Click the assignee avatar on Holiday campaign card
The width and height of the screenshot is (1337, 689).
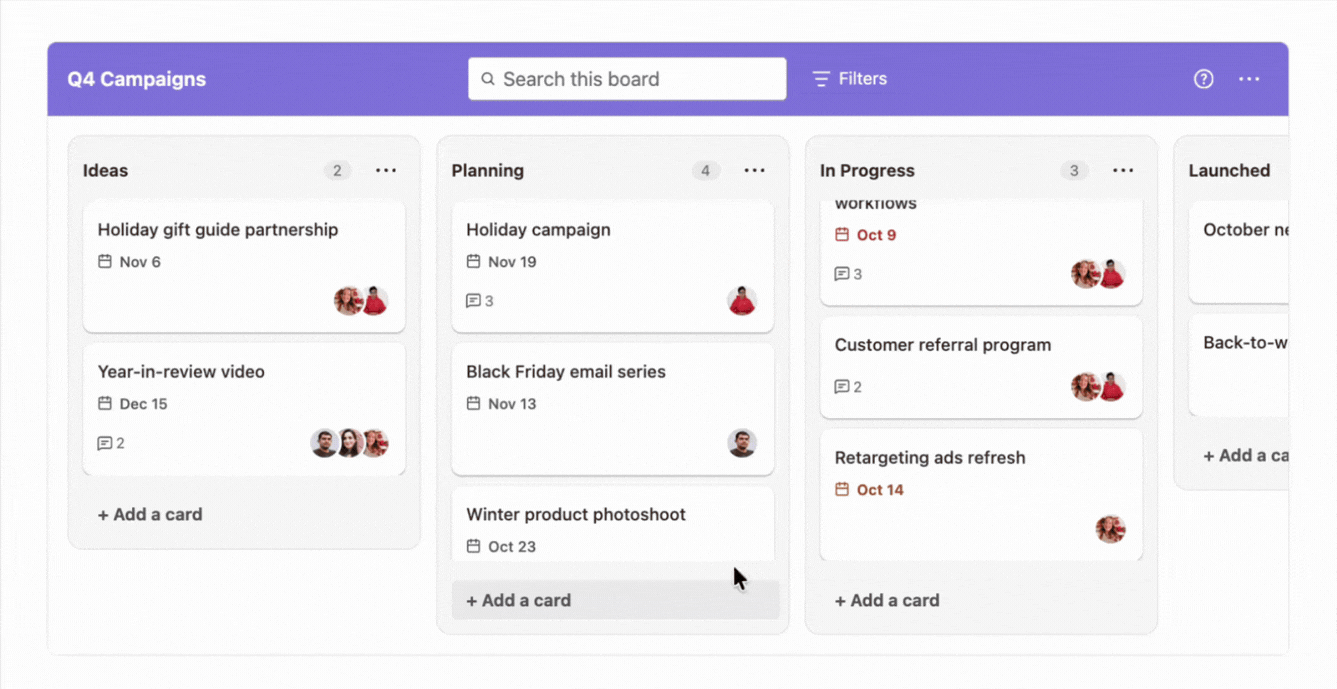point(742,301)
